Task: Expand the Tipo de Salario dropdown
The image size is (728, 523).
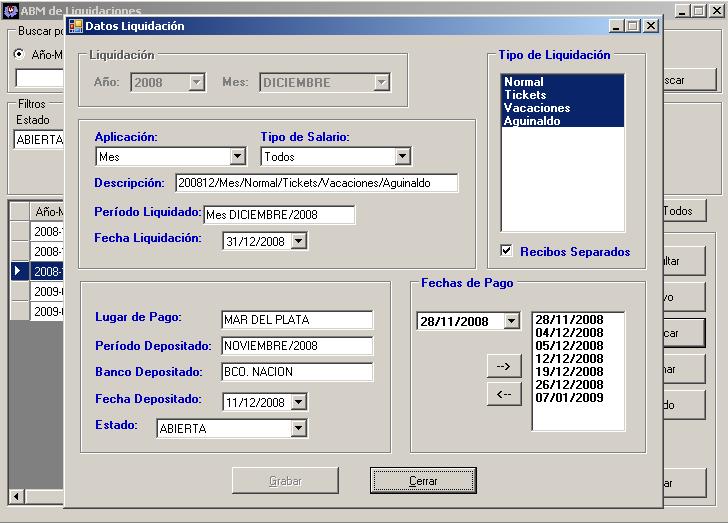Action: point(402,157)
